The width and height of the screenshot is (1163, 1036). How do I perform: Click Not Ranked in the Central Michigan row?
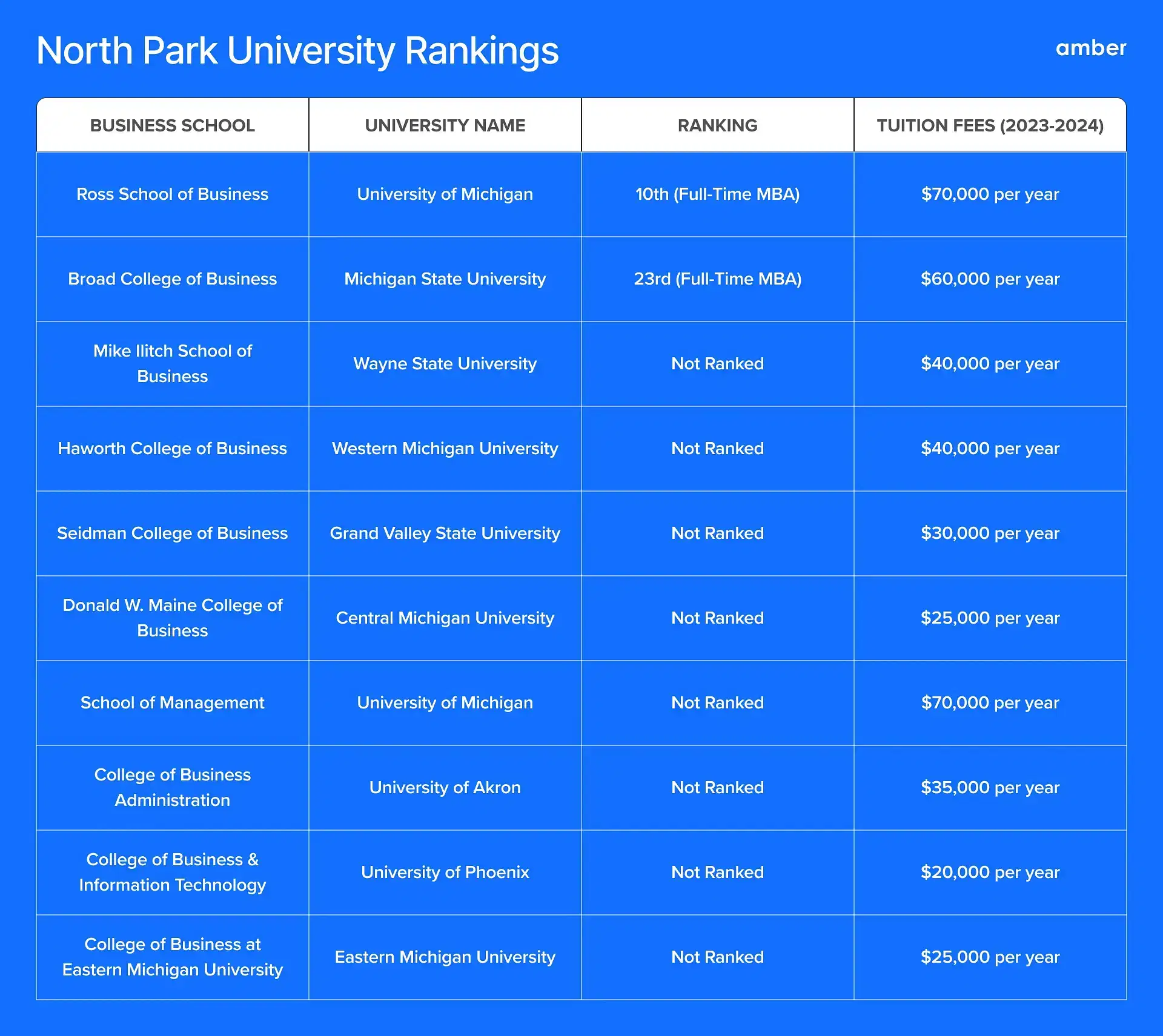718,618
